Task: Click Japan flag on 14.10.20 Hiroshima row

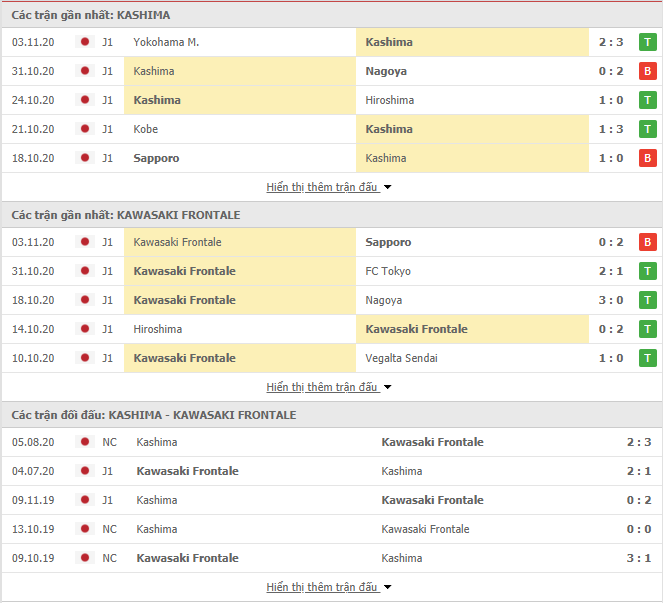Action: pyautogui.click(x=85, y=329)
